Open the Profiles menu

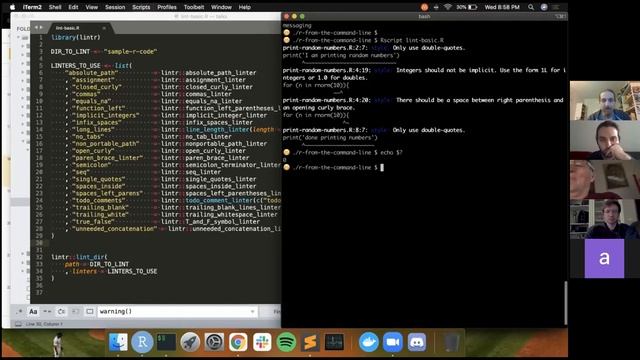(x=167, y=7)
